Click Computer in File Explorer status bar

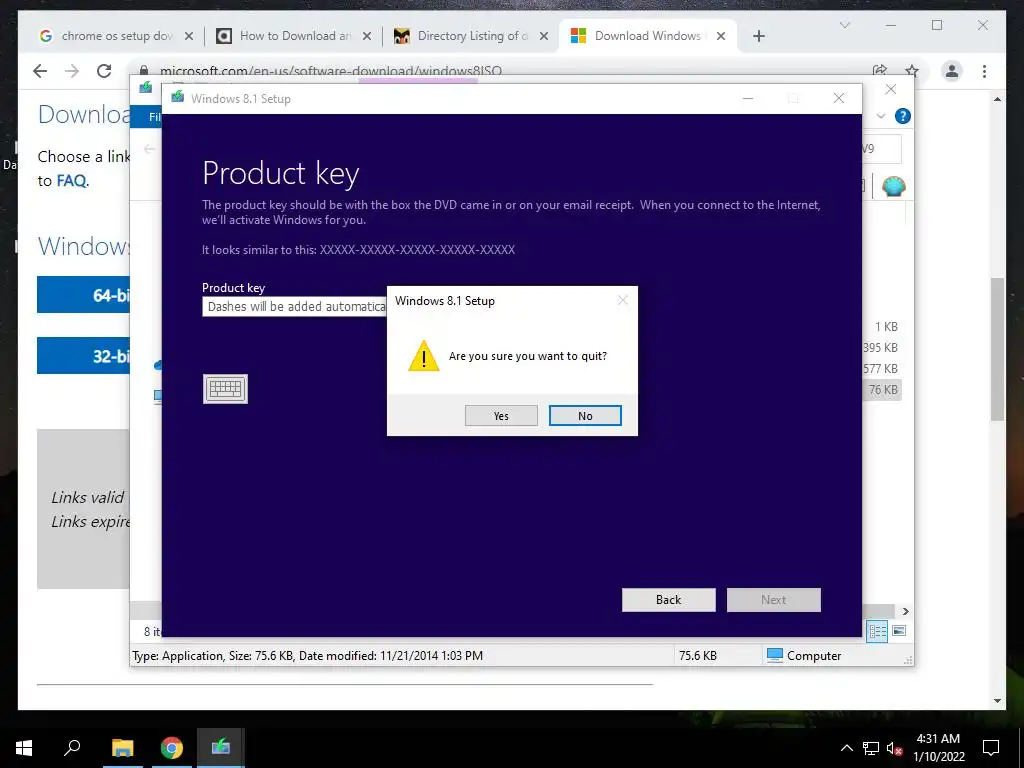click(x=804, y=656)
